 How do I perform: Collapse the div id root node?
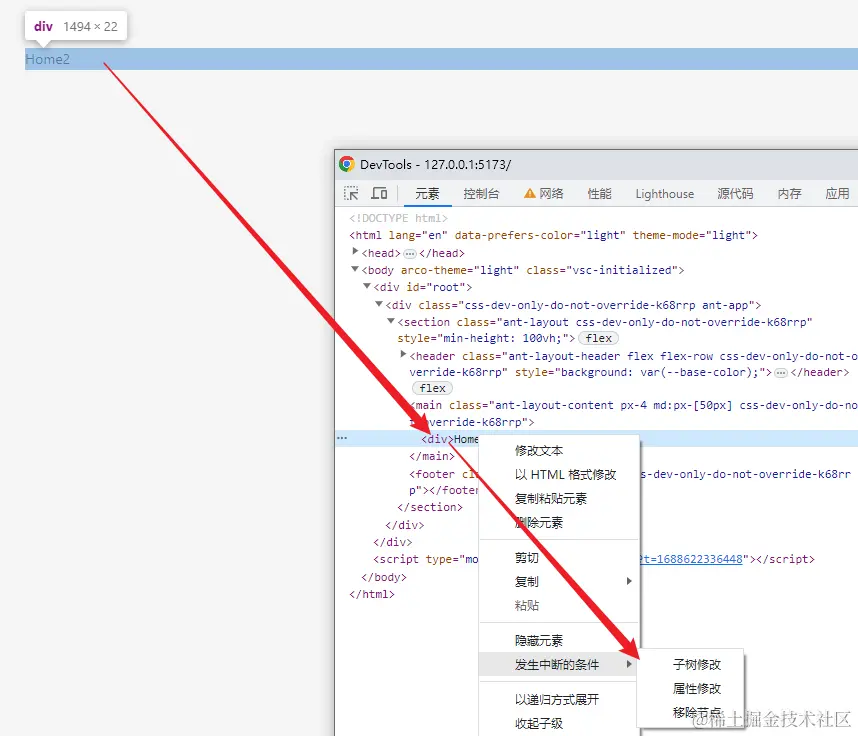click(367, 286)
